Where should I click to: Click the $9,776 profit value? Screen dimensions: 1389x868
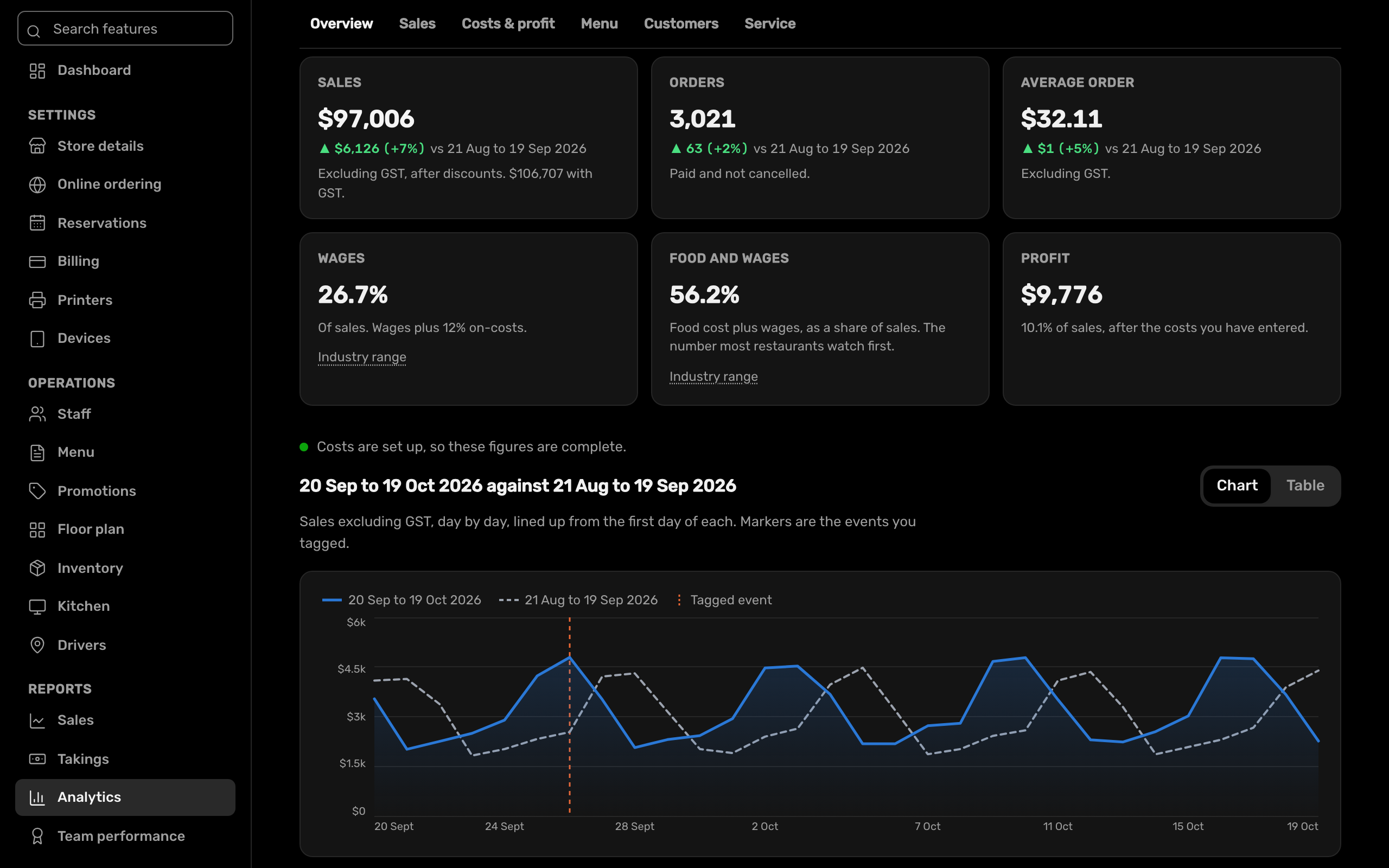[1061, 295]
